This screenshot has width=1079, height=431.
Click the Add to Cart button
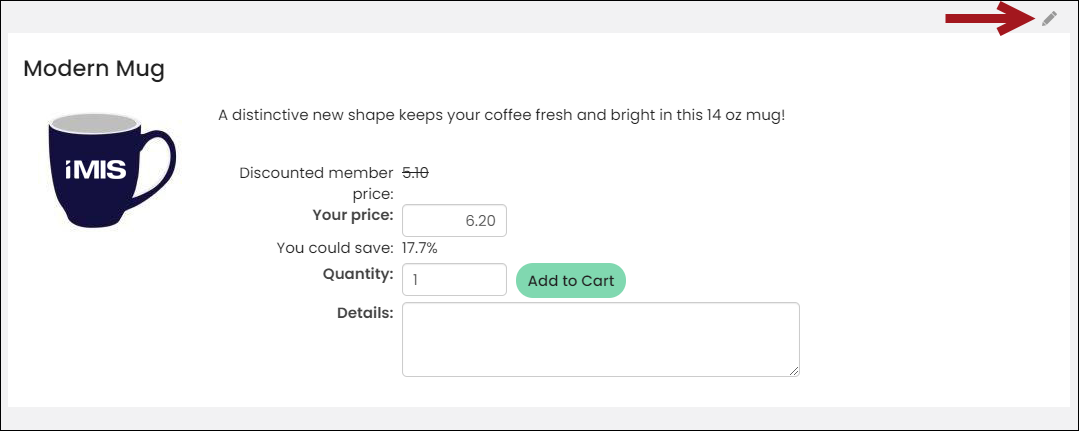[x=570, y=280]
